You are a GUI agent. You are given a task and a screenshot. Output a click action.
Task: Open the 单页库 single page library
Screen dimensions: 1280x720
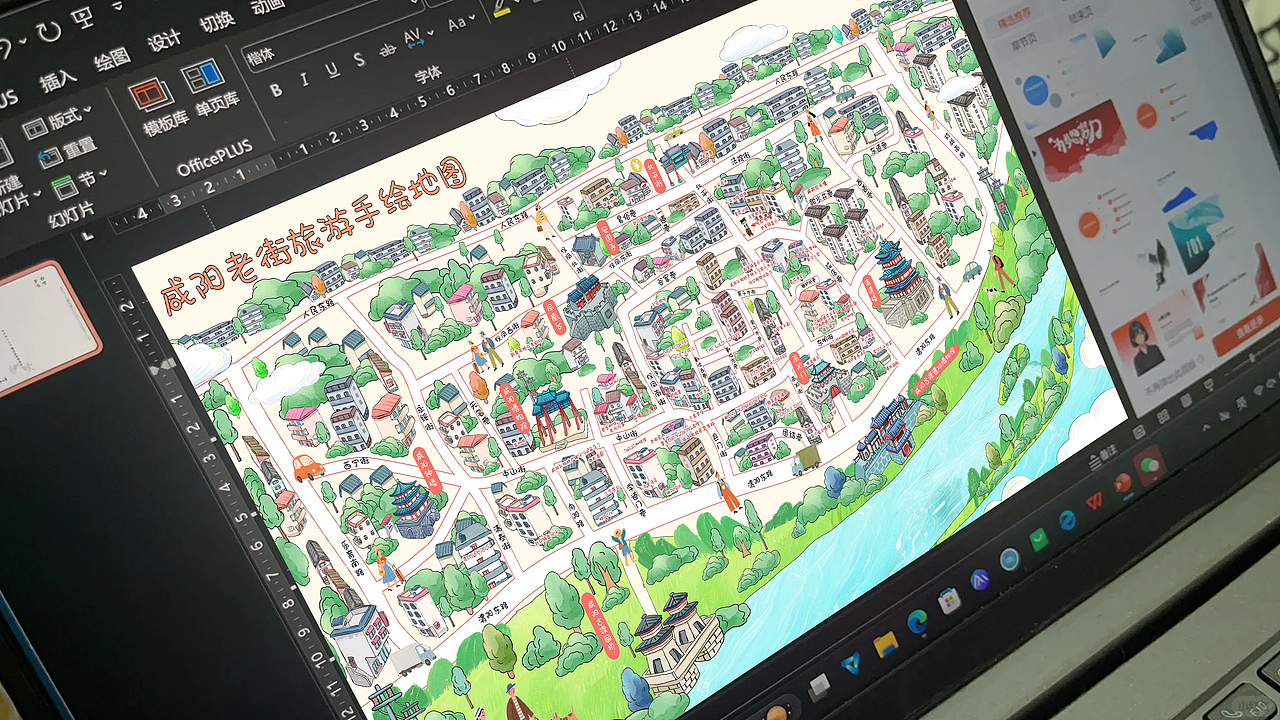[211, 88]
